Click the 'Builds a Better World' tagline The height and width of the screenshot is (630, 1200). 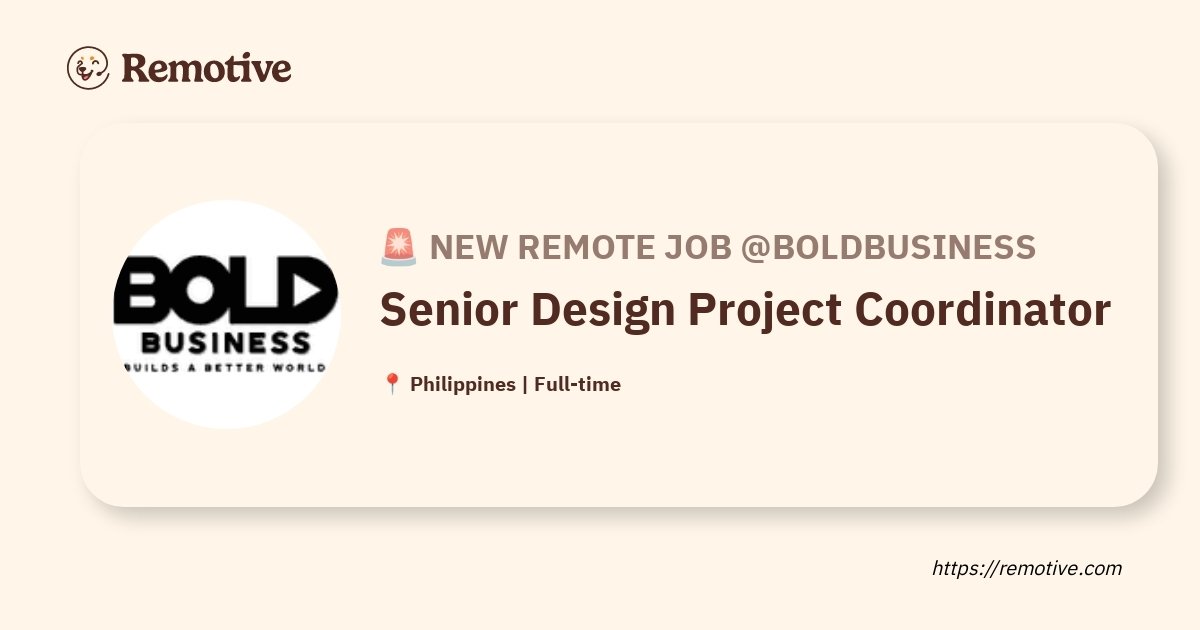click(226, 368)
